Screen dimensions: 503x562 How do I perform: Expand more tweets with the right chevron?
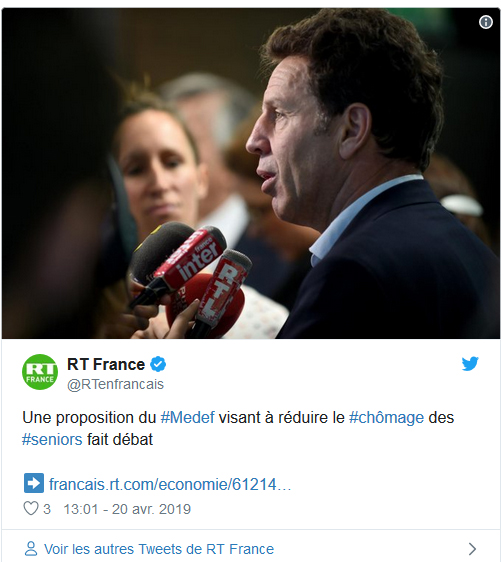[x=473, y=549]
